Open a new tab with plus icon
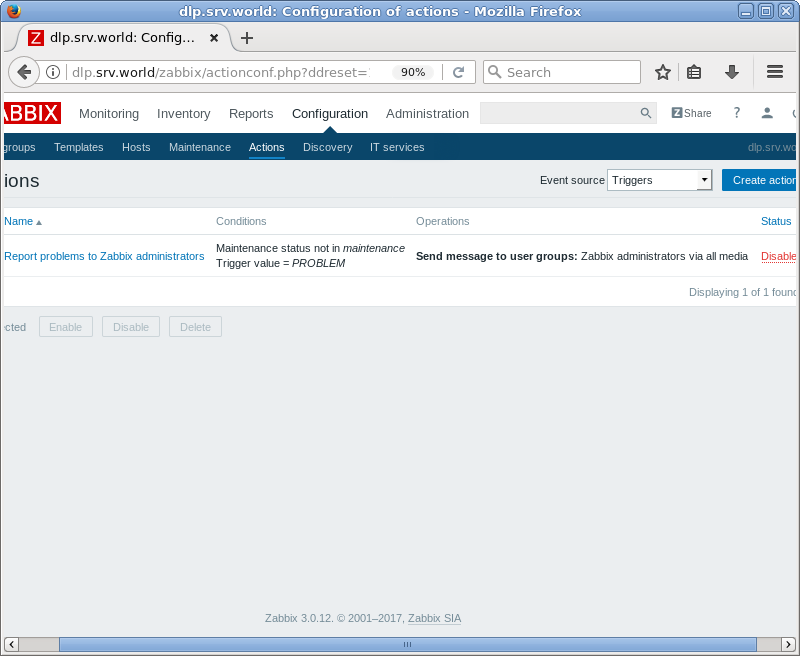The height and width of the screenshot is (656, 800). pos(247,38)
